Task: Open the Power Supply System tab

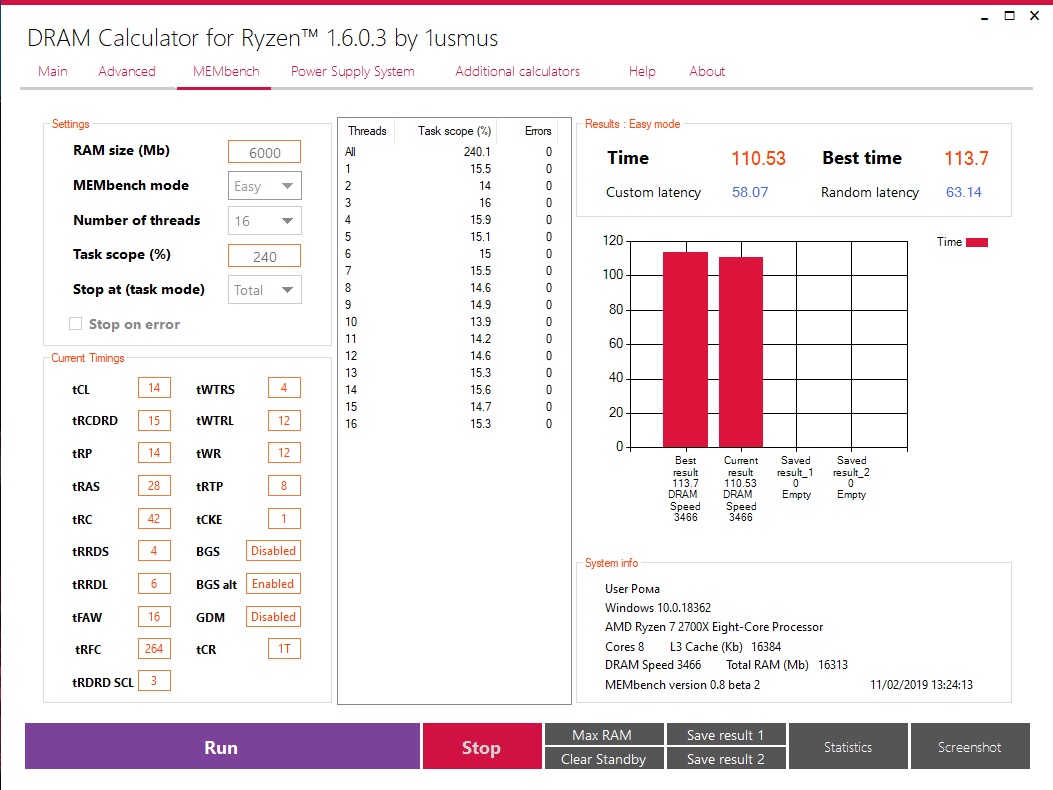Action: click(353, 71)
